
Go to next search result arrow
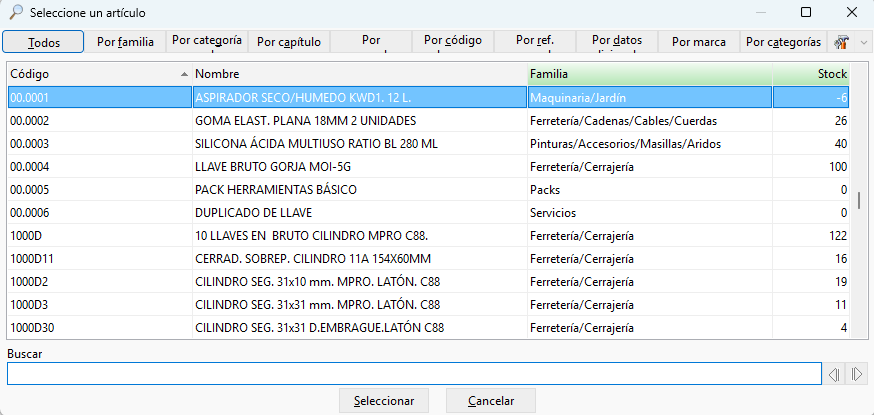tap(857, 374)
